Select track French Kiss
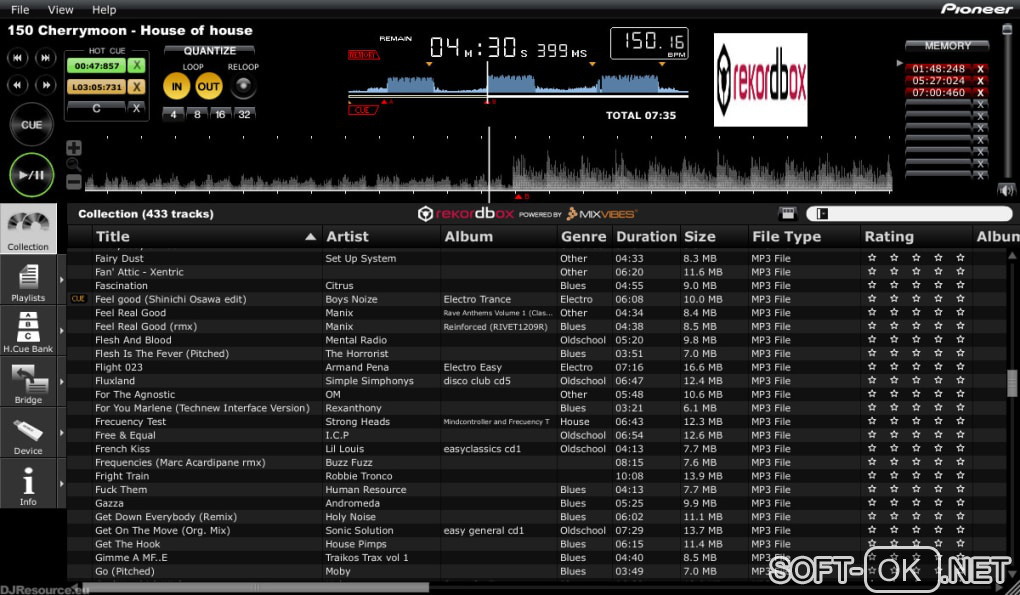The height and width of the screenshot is (595, 1020). point(537,449)
